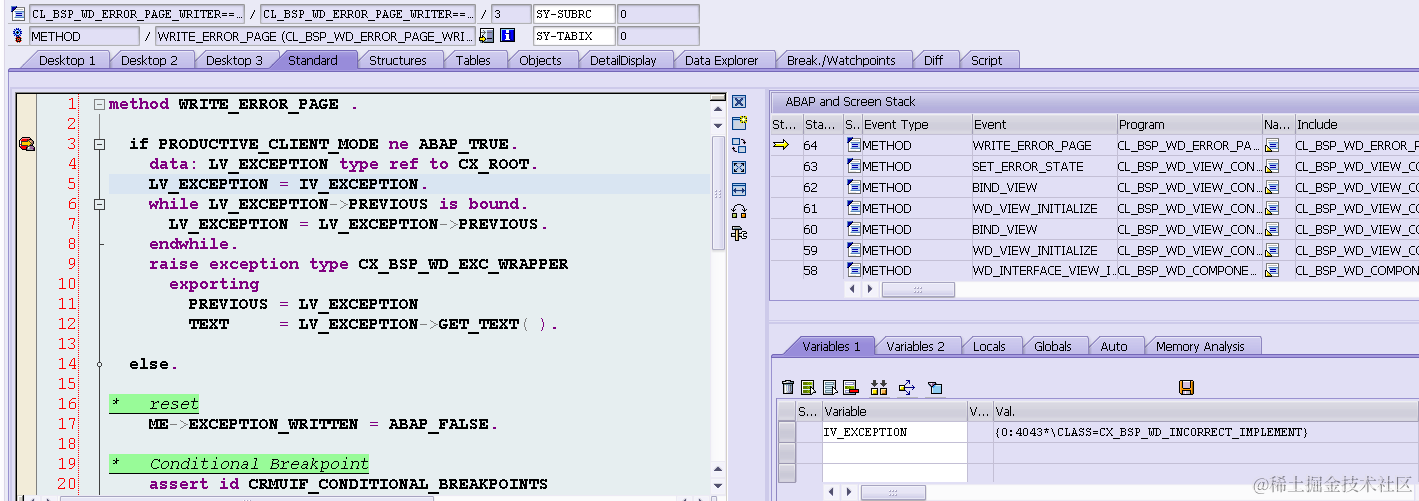1419x501 pixels.
Task: Switch to the Desktop 1 tab
Action: 67,60
